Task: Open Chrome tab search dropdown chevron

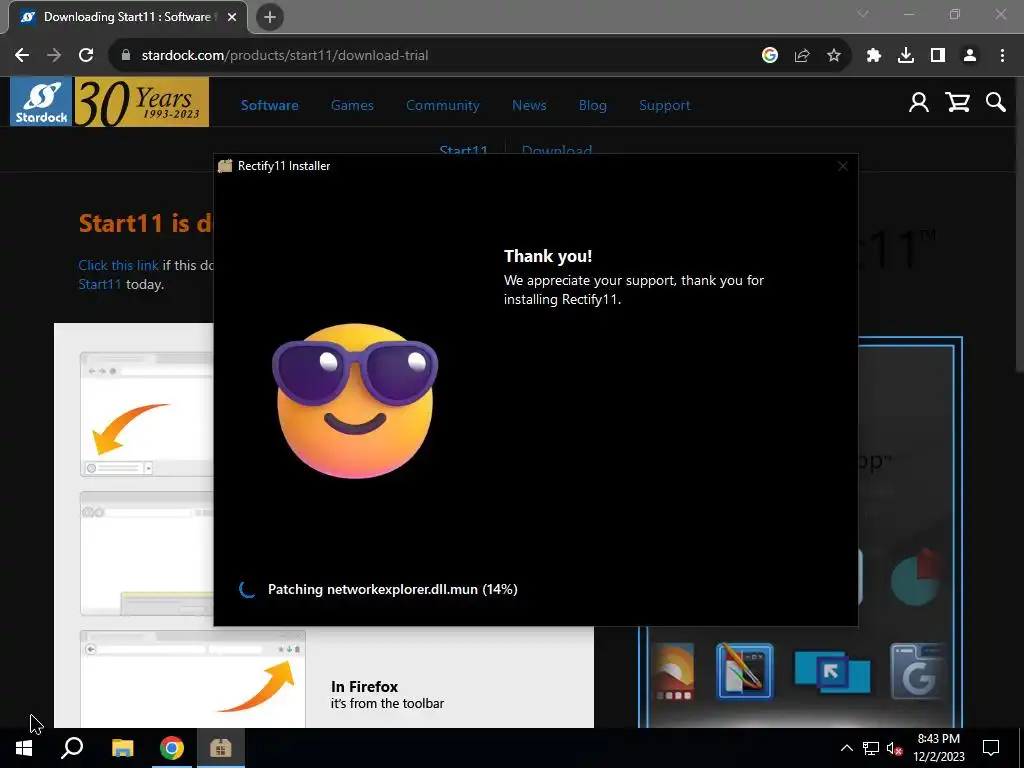Action: click(x=863, y=14)
